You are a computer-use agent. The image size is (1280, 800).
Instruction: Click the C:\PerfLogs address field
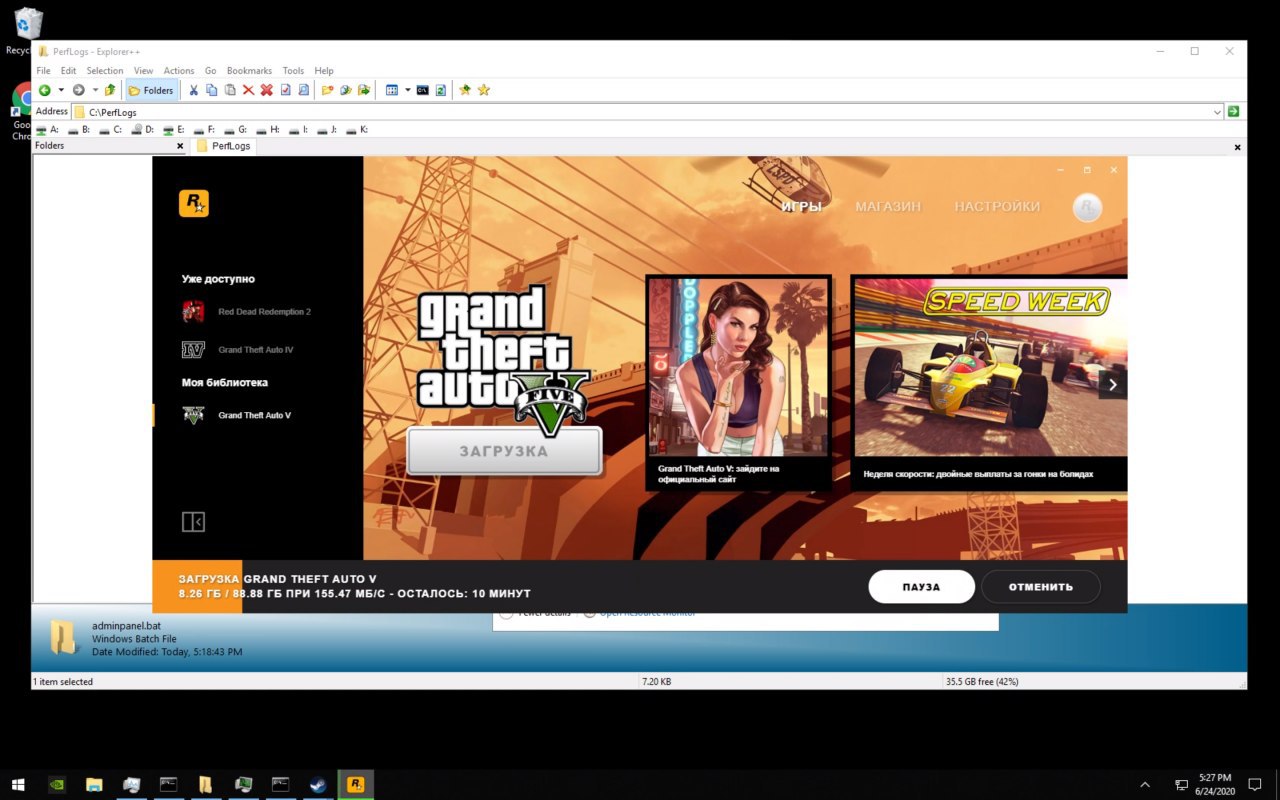pyautogui.click(x=647, y=112)
